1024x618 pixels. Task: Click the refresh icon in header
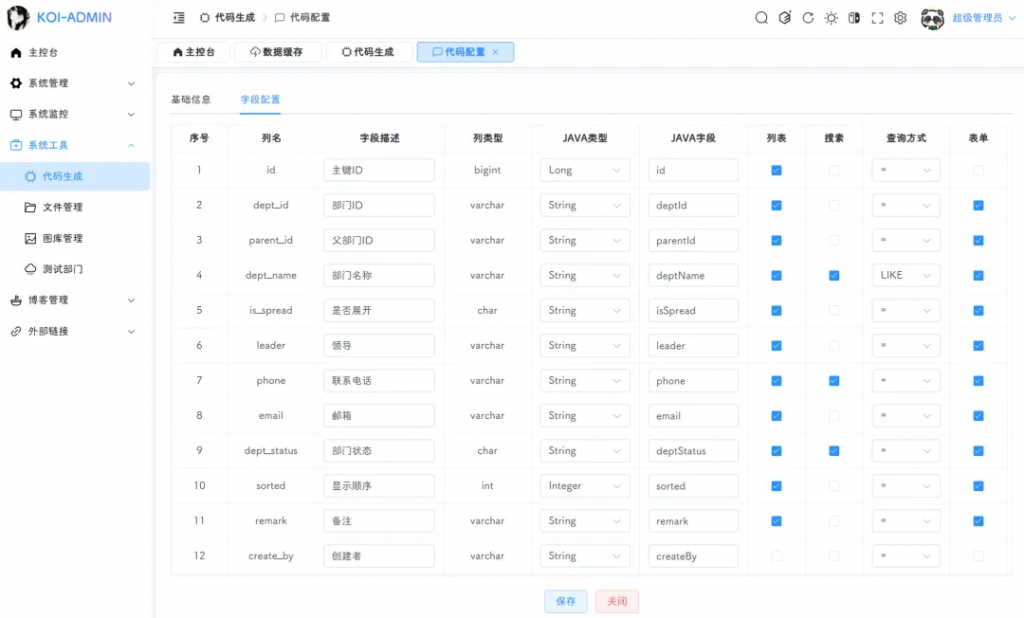point(808,18)
